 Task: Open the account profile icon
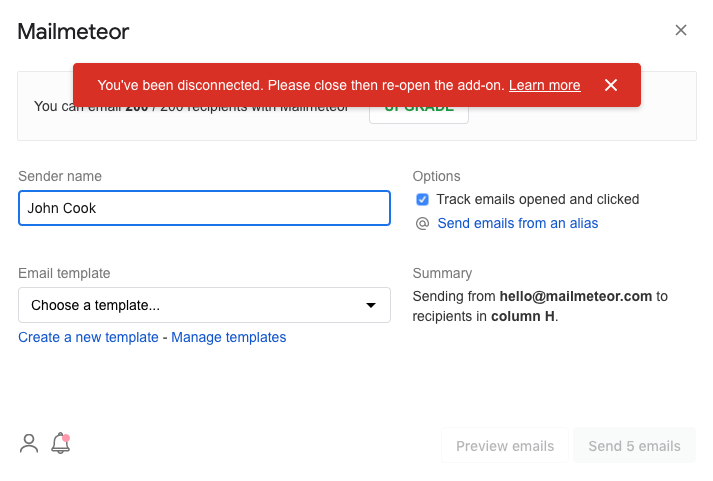tap(29, 444)
